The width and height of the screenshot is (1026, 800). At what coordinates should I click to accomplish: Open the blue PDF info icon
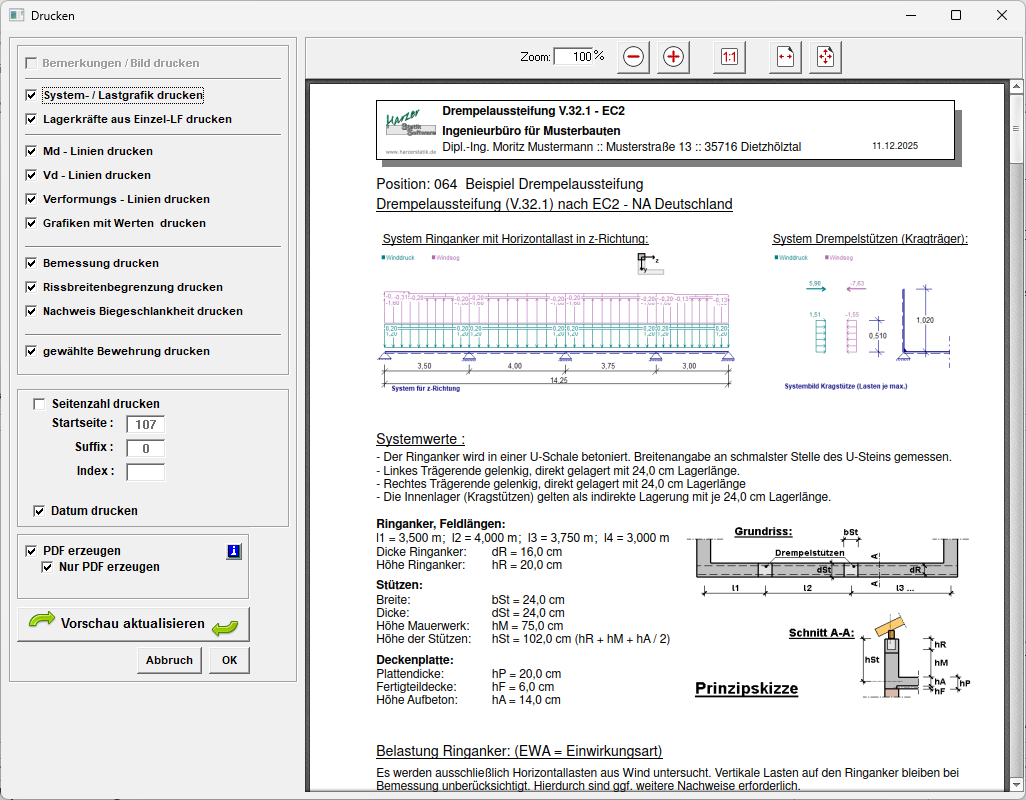[x=234, y=551]
